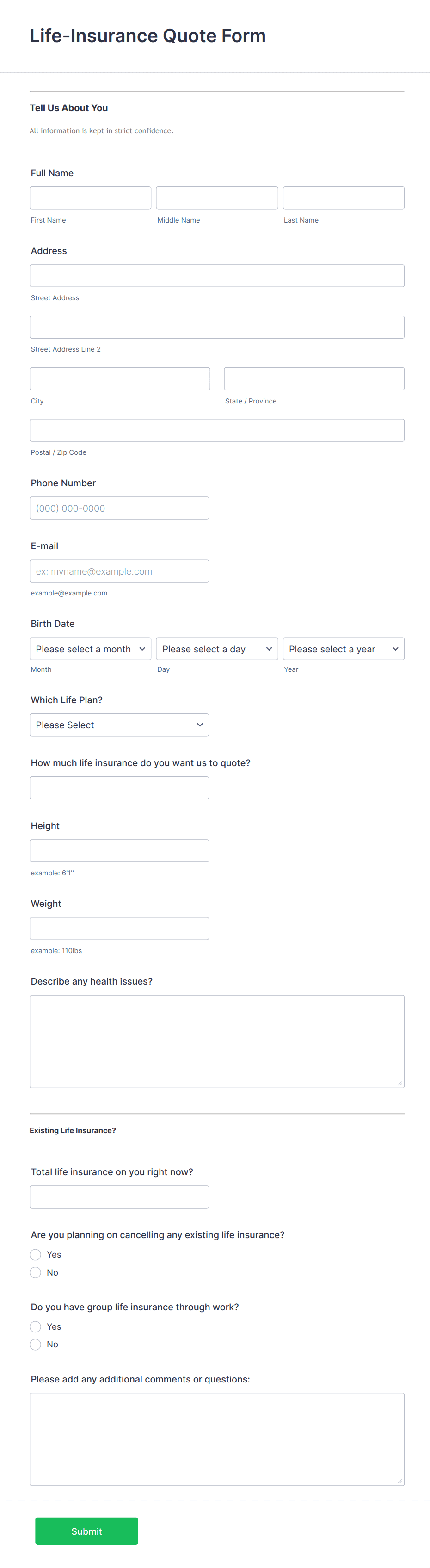430x1568 pixels.
Task: Click the First Name input field
Action: click(x=90, y=197)
